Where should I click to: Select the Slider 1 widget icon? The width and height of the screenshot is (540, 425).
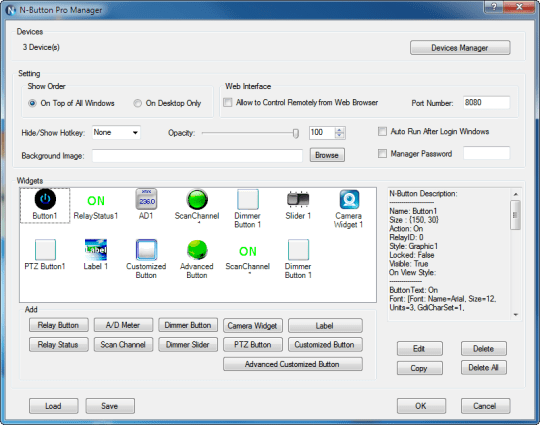tap(298, 199)
